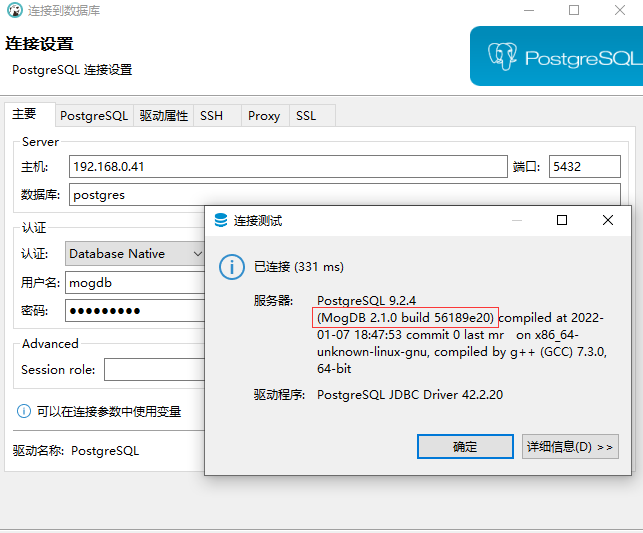Click the 已连接 (331 ms) status text
The image size is (643, 533).
pyautogui.click(x=299, y=267)
